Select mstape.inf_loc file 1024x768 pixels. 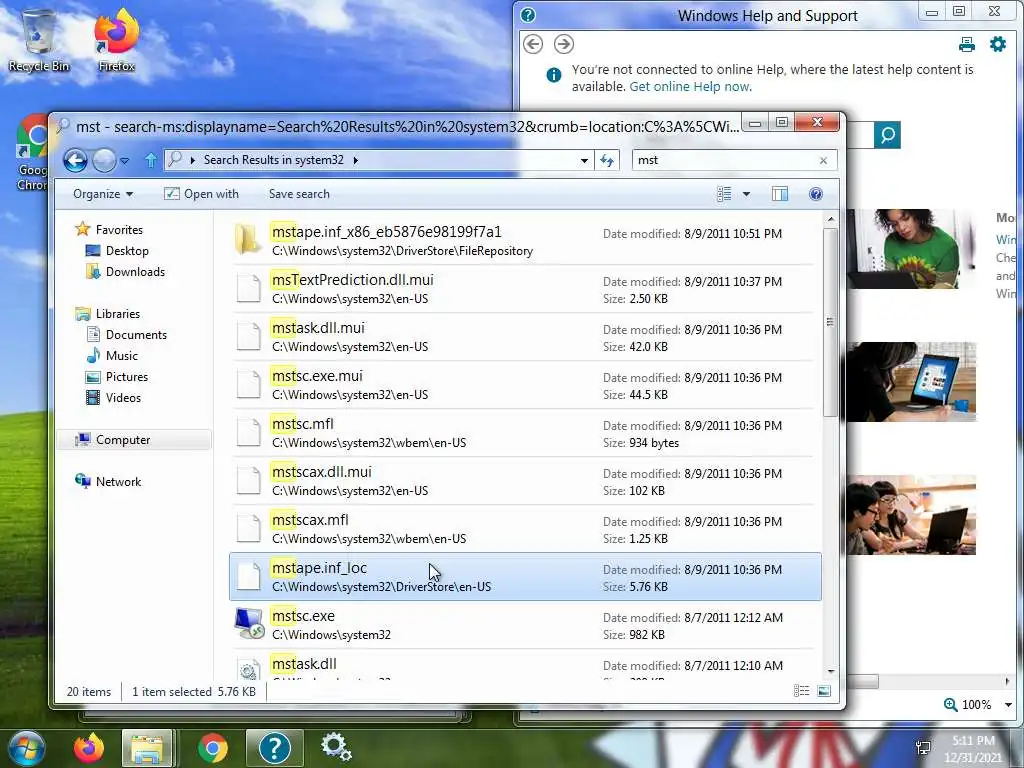point(524,577)
